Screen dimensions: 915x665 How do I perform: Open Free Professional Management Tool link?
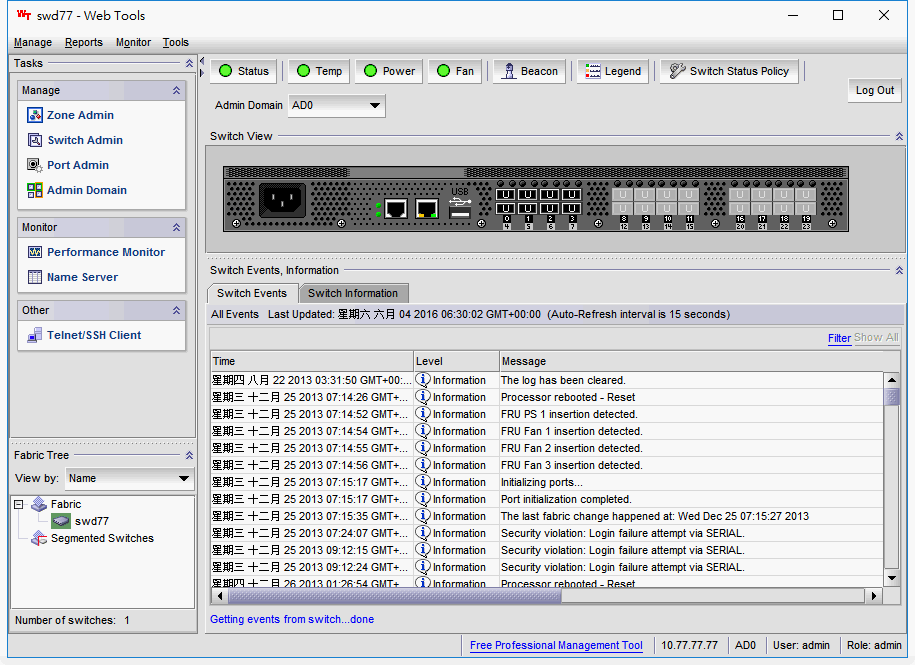pos(556,645)
